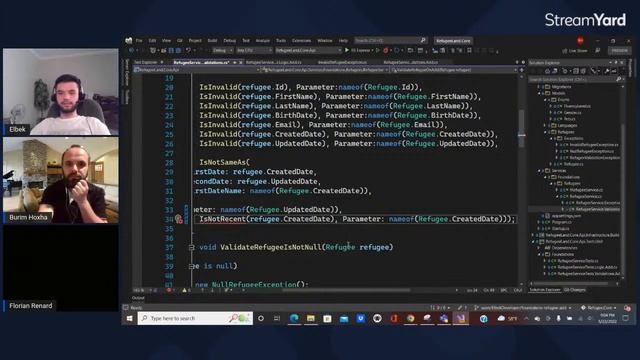
Task: Click the error count indicator
Action: (x=171, y=290)
